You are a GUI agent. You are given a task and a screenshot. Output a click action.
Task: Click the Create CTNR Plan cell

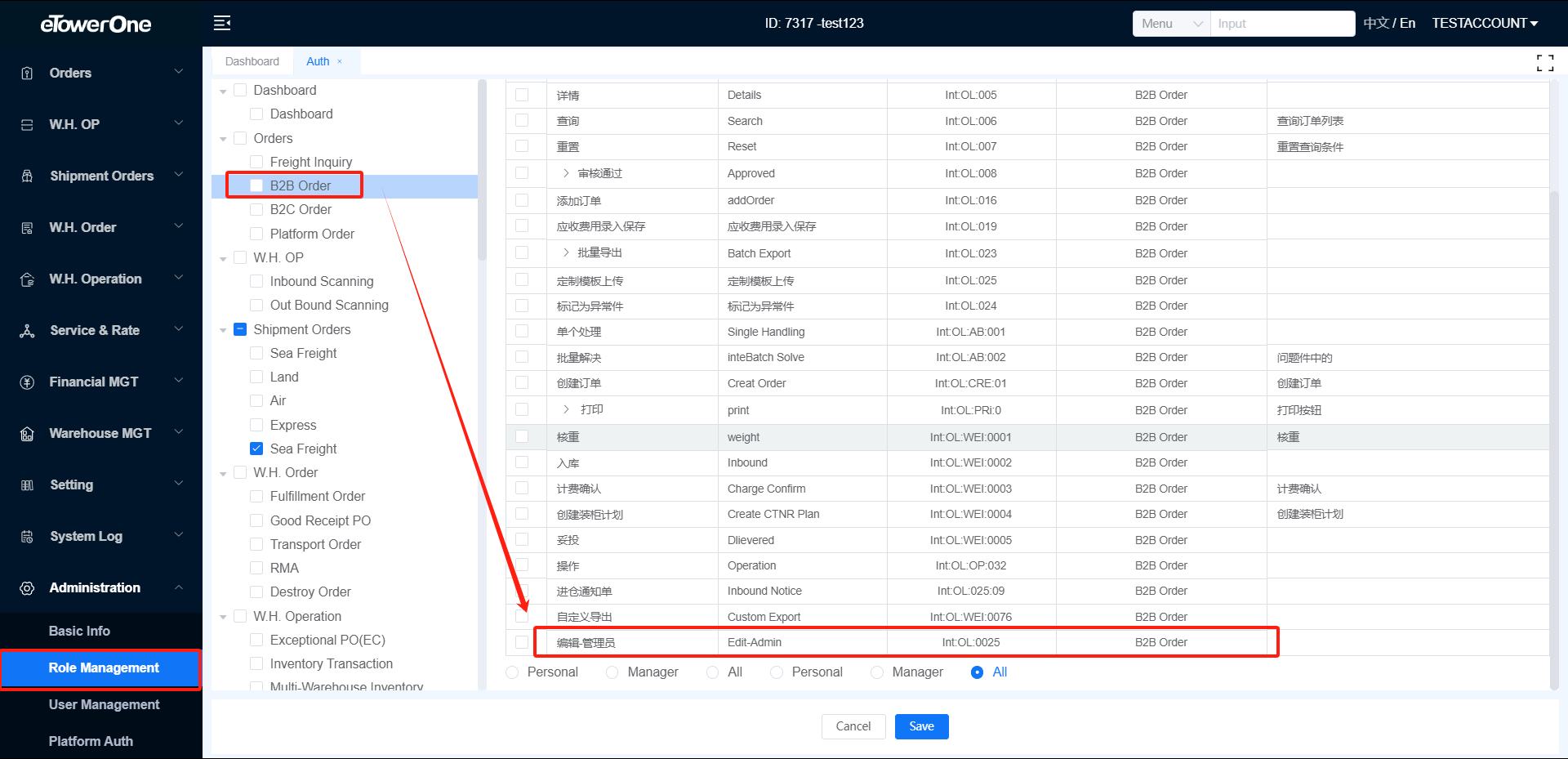802,514
